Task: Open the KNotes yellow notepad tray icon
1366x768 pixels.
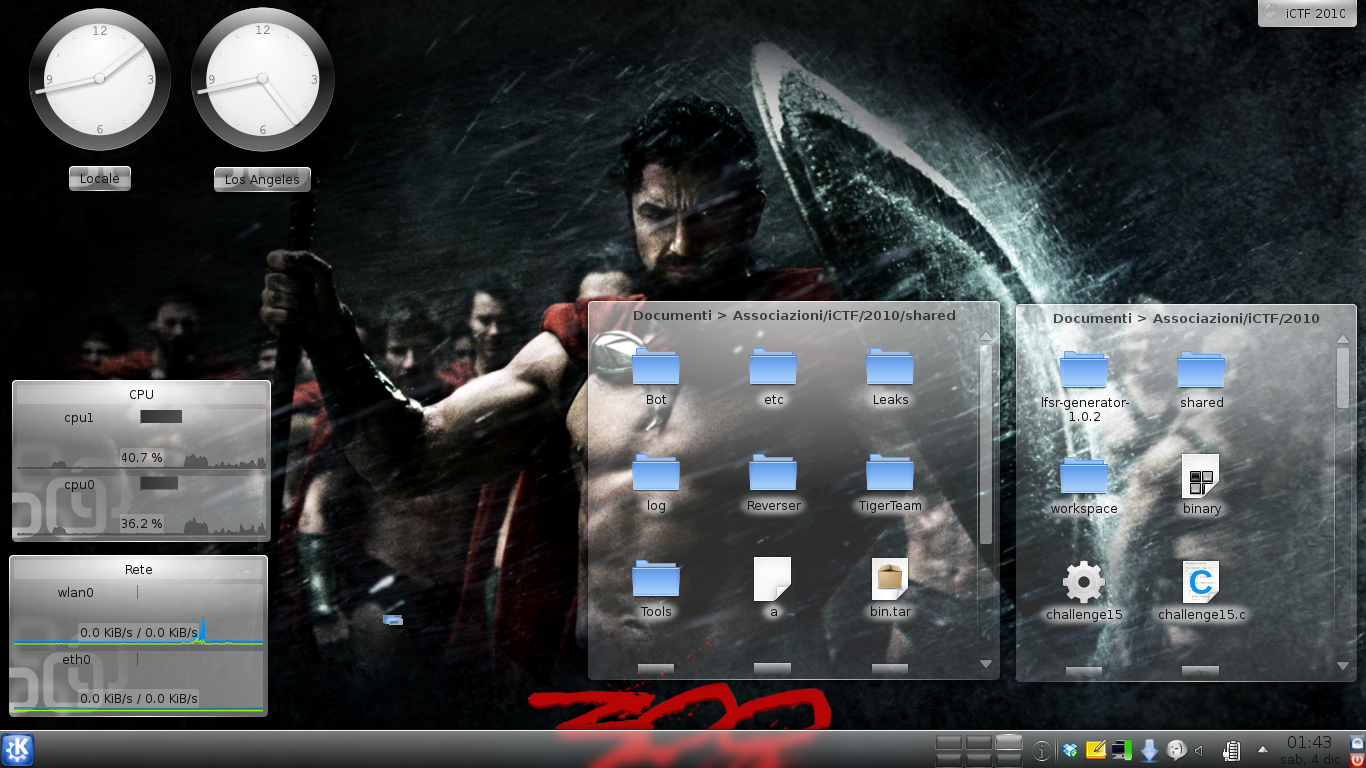Action: [1096, 750]
